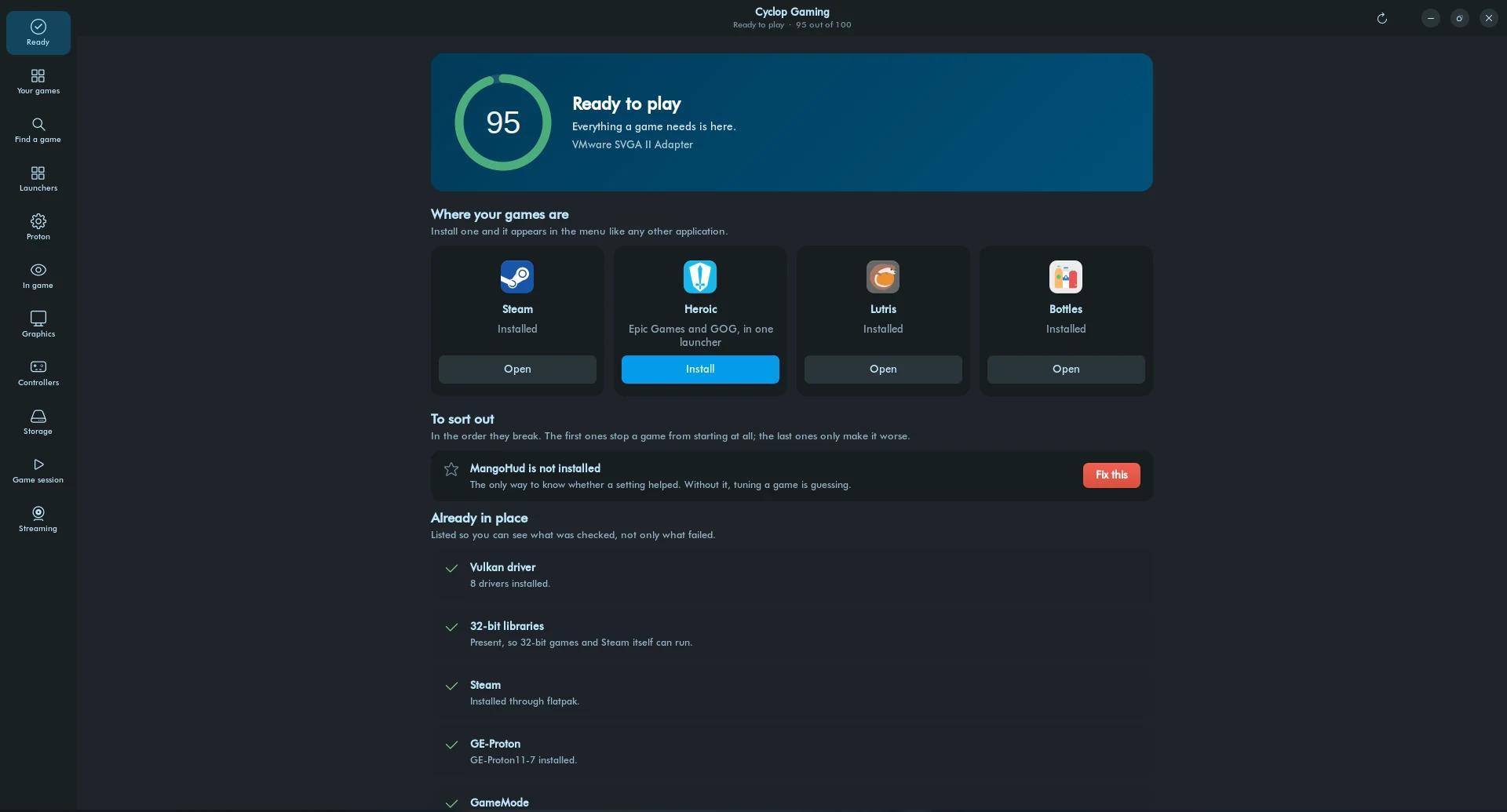Image resolution: width=1507 pixels, height=812 pixels.
Task: Click the star icon beside MangoHud warning
Action: click(451, 469)
